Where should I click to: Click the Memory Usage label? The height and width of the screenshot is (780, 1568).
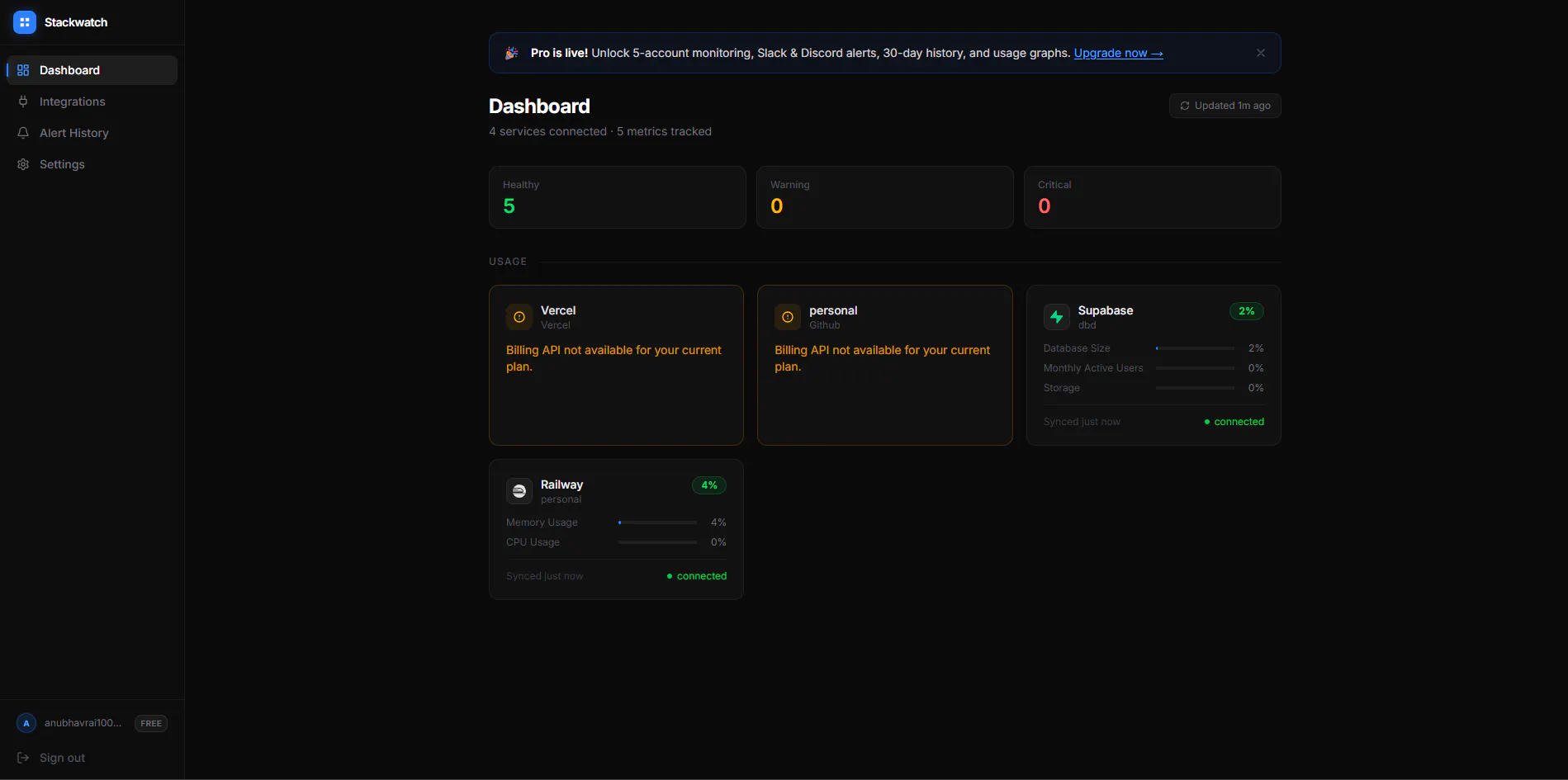(x=542, y=522)
